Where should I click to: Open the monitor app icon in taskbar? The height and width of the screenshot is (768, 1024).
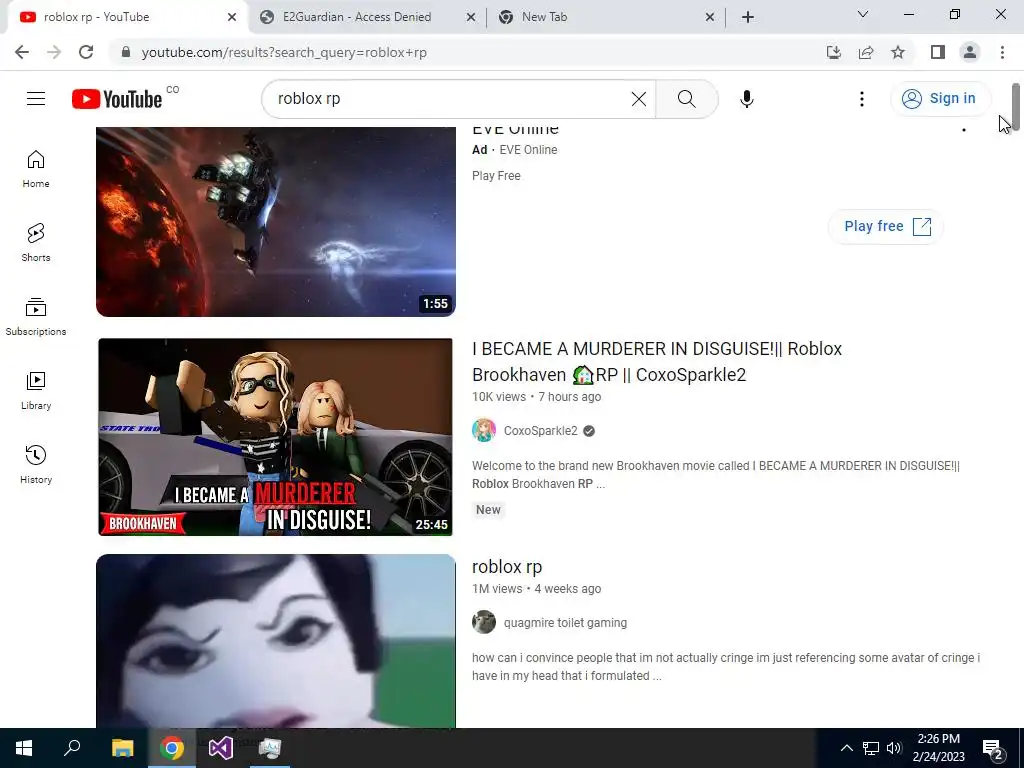(x=270, y=748)
